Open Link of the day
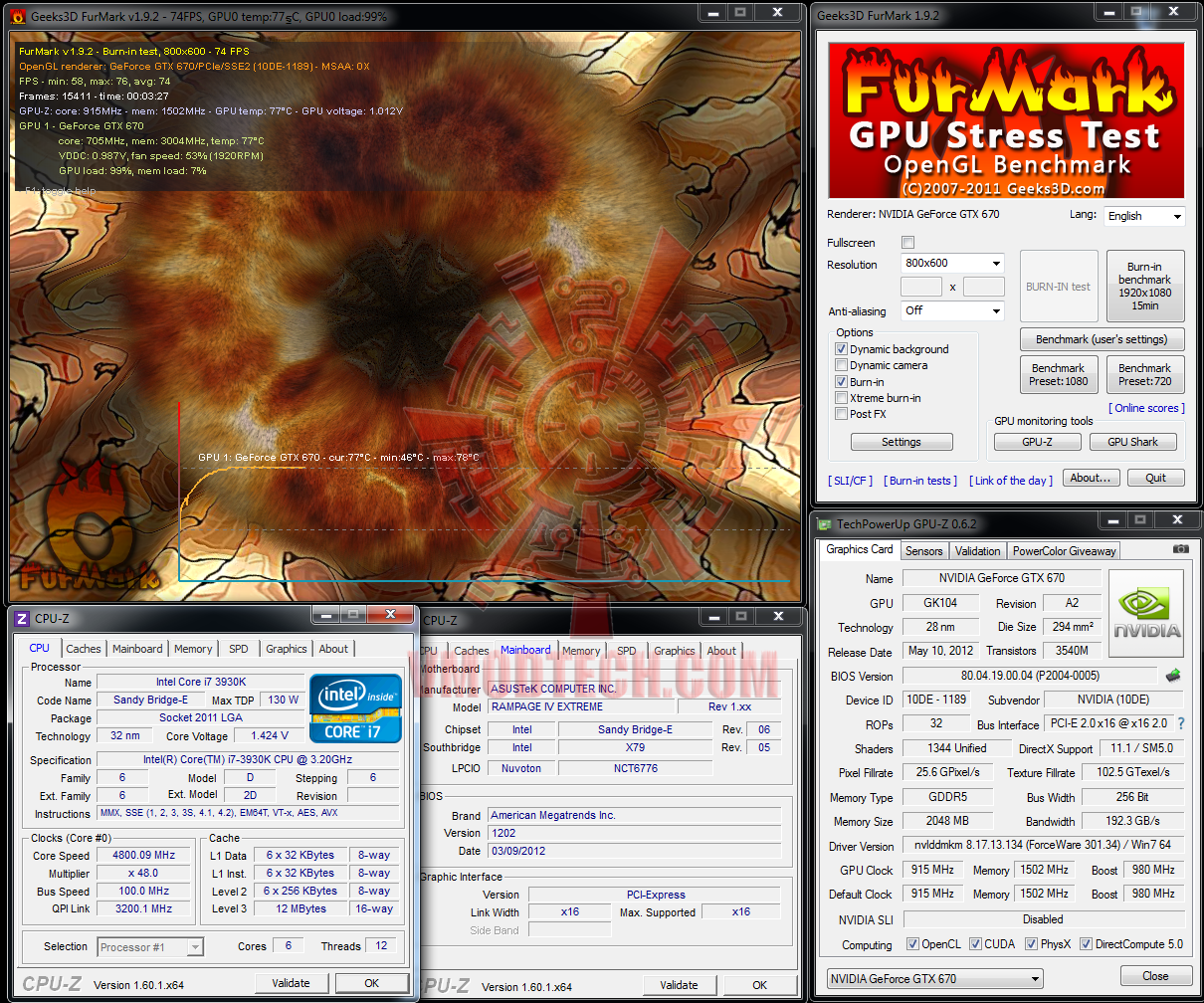The width and height of the screenshot is (1204, 1003). 1010,481
